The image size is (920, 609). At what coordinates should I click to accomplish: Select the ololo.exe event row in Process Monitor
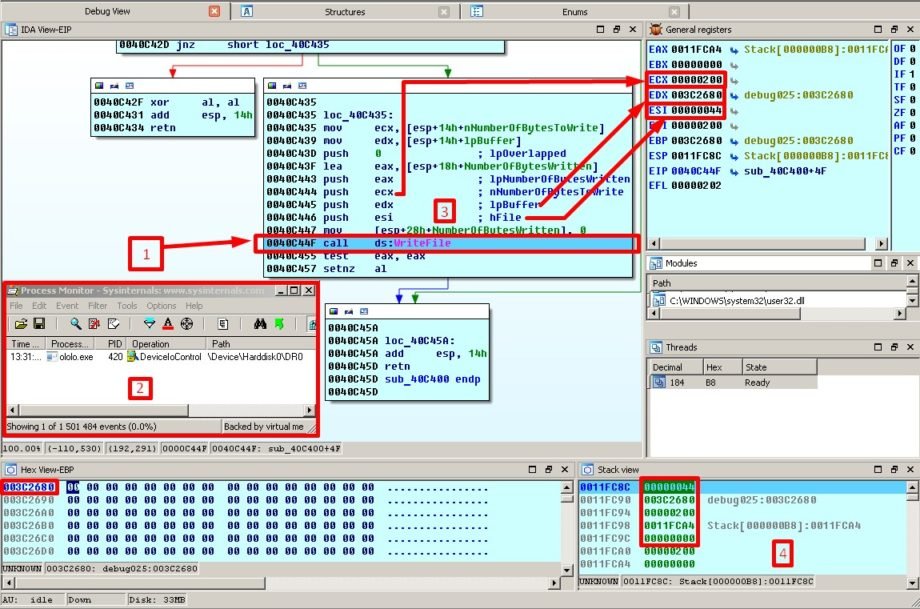coord(160,357)
